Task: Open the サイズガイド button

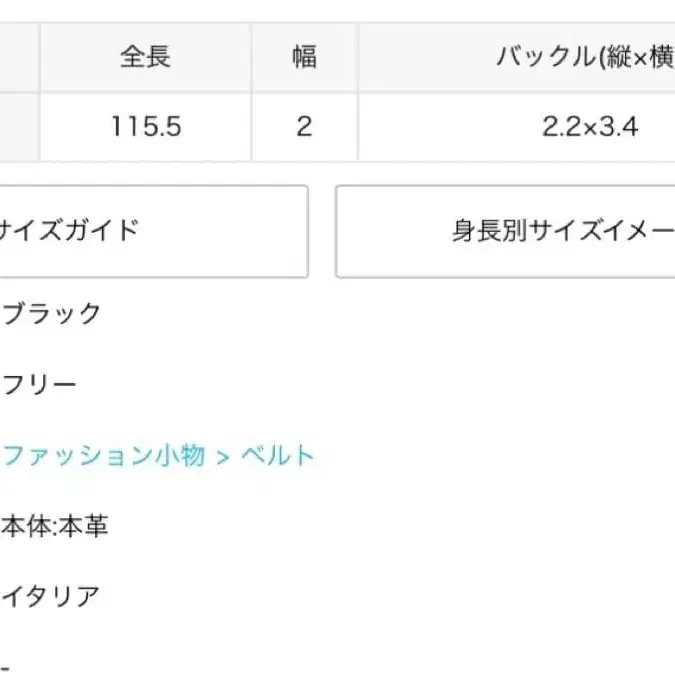Action: (150, 231)
